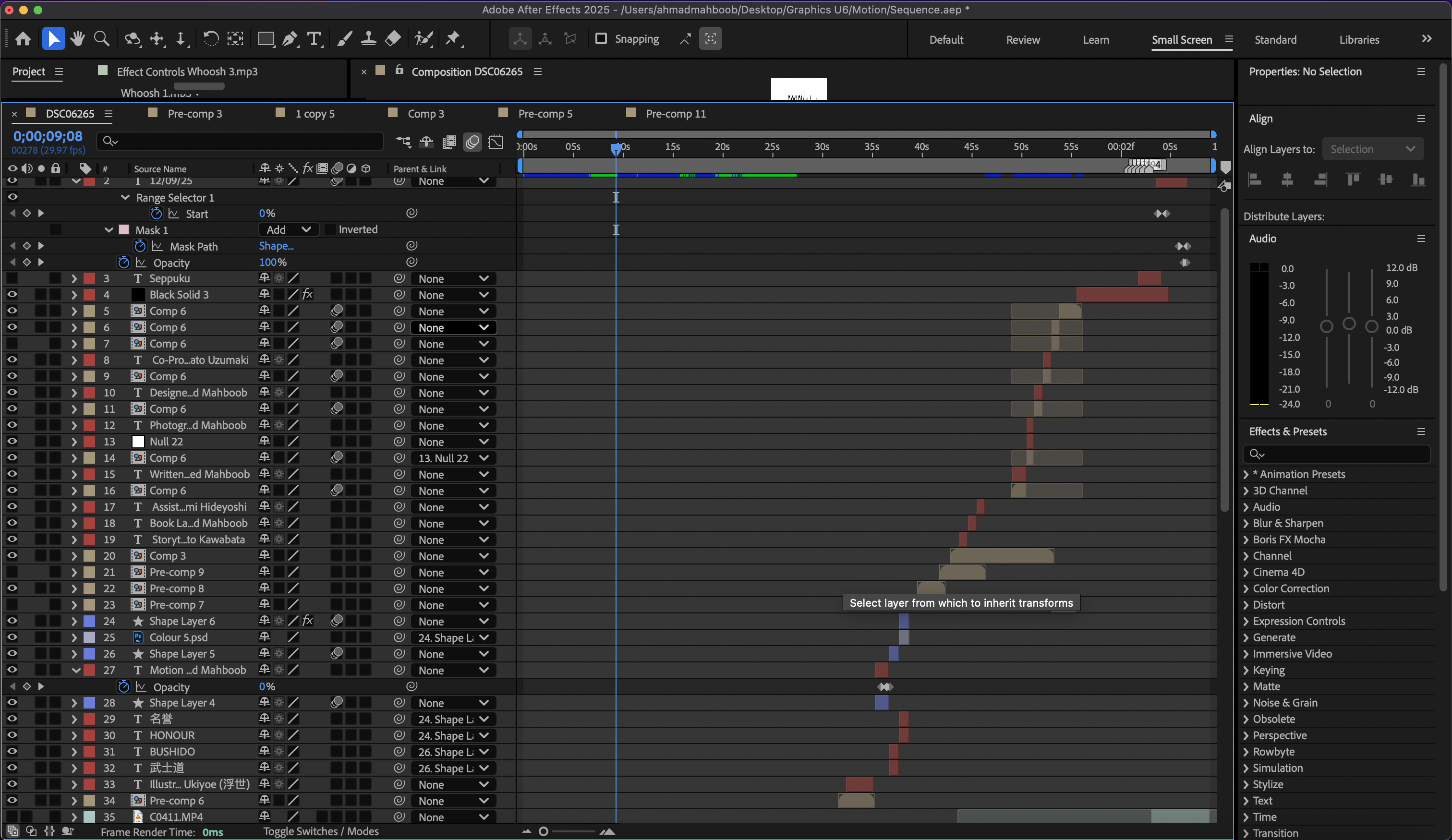Check the Inverted box for Mask 1
1452x840 pixels.
tap(330, 229)
